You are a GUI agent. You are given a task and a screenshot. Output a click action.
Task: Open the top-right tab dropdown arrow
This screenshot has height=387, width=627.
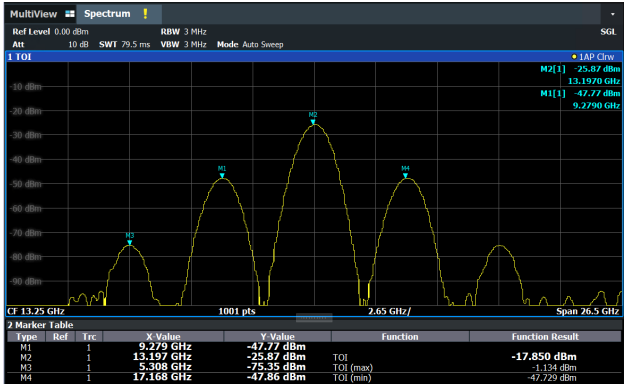coord(612,14)
